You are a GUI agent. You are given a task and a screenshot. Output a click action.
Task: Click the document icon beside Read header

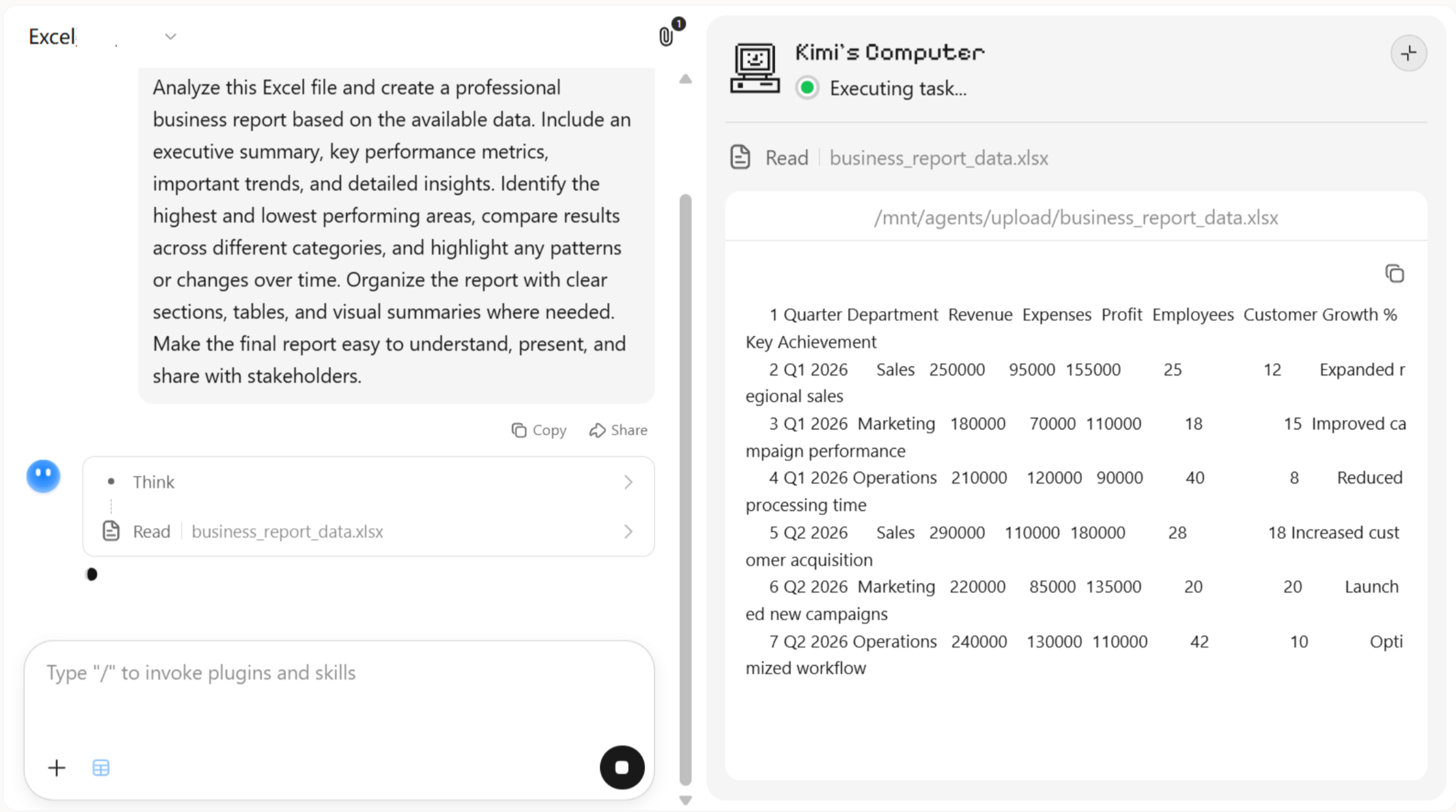tap(740, 157)
